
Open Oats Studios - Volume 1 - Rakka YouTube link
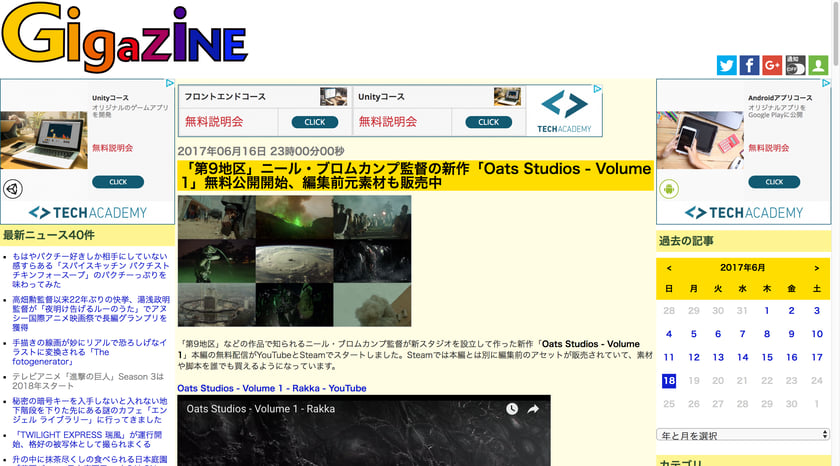pos(272,388)
